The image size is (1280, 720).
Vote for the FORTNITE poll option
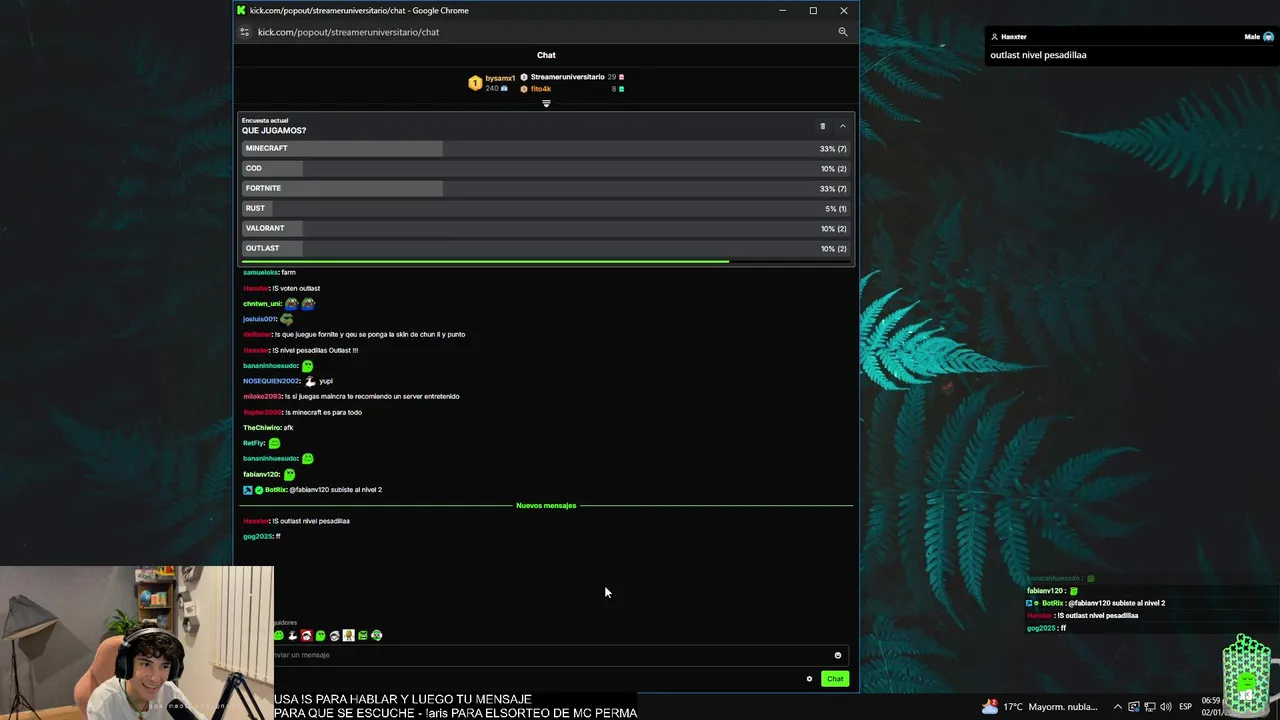546,188
